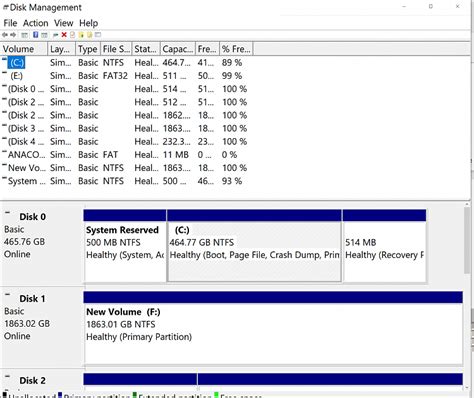Open the Action menu
Image resolution: width=474 pixels, height=398 pixels.
36,23
